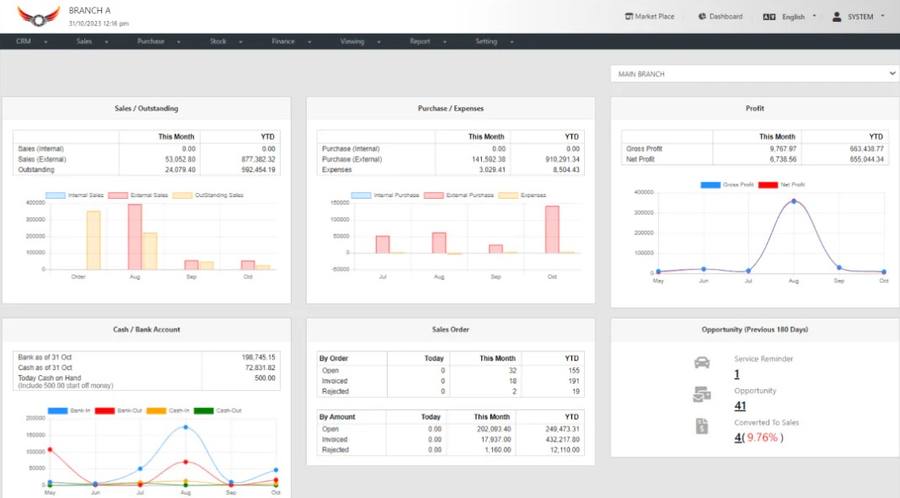Open Market Place from the header
Viewport: 900px width, 498px height.
[649, 17]
